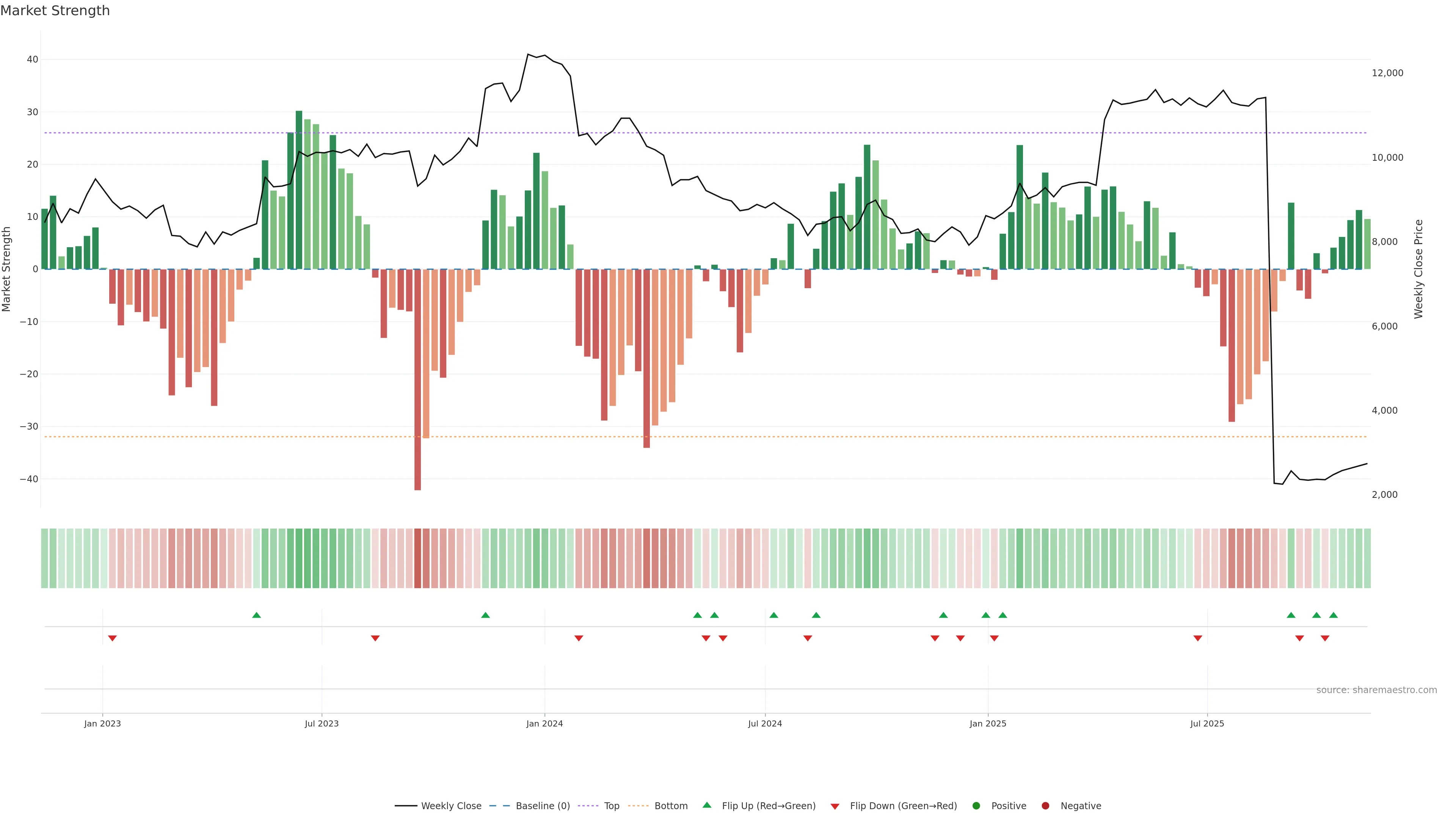The width and height of the screenshot is (1456, 819).
Task: Select the leftmost green flip-up triangle marker
Action: pos(257,615)
